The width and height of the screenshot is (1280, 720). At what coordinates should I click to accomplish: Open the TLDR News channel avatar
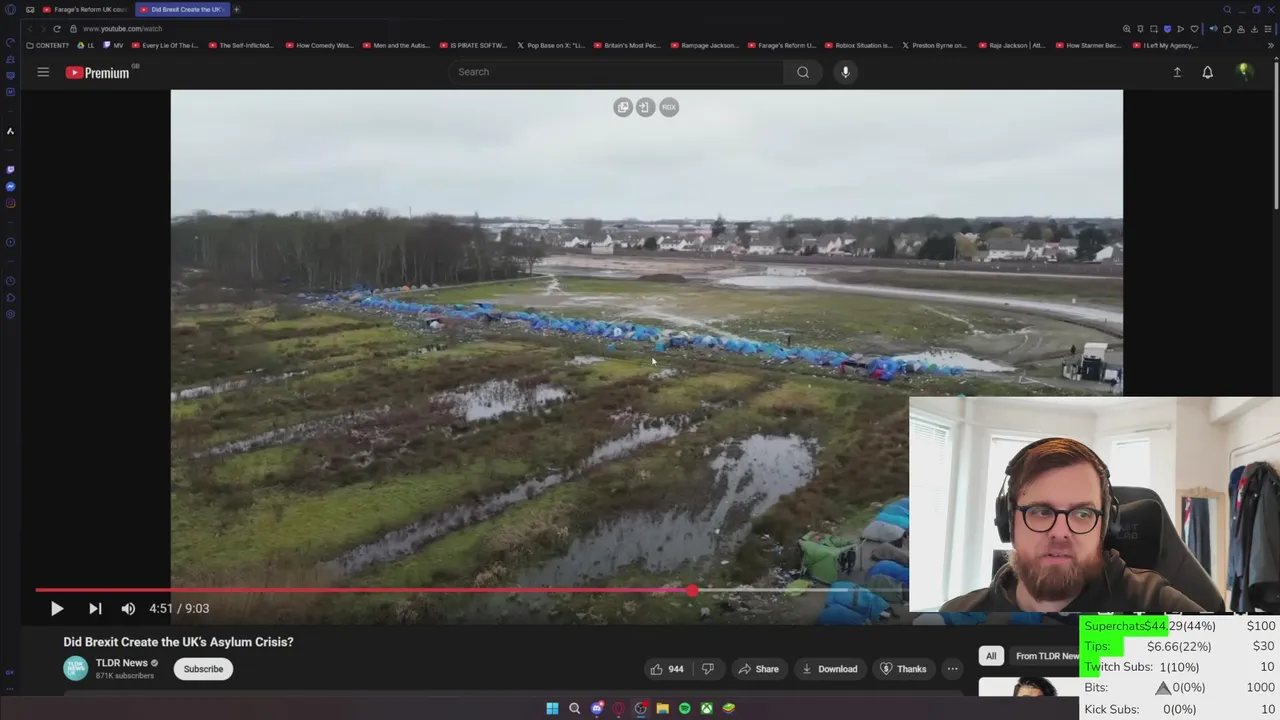(x=76, y=668)
